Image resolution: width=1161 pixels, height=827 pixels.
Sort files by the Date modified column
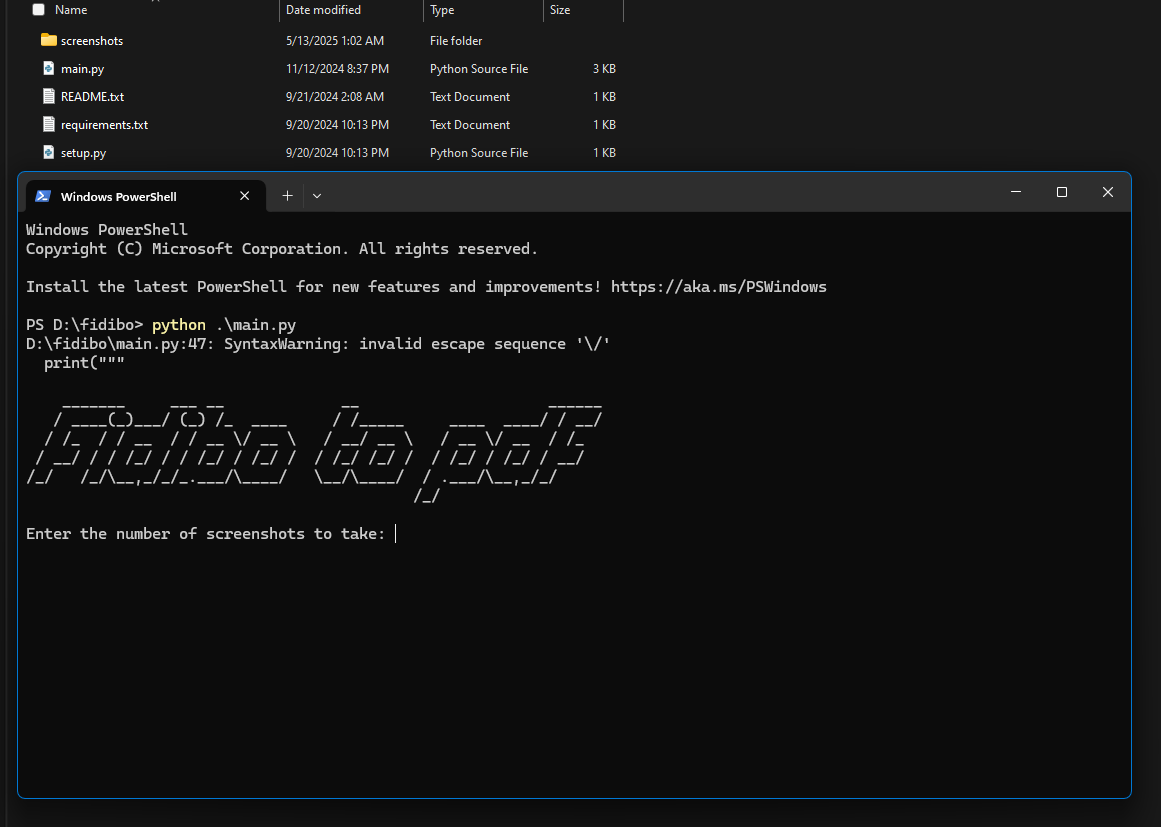click(x=322, y=9)
